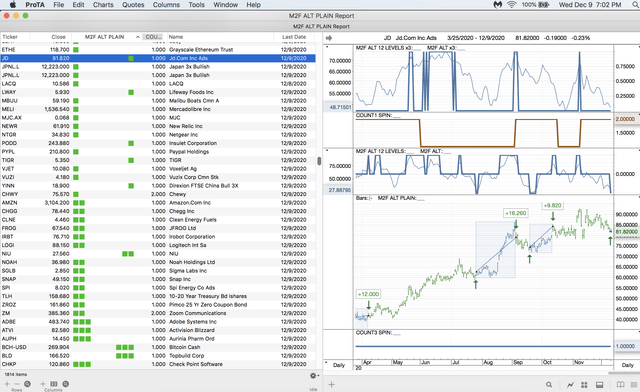Viewport: 640px width, 392px height.
Task: Select the +9.820 trade profit label
Action: click(552, 205)
